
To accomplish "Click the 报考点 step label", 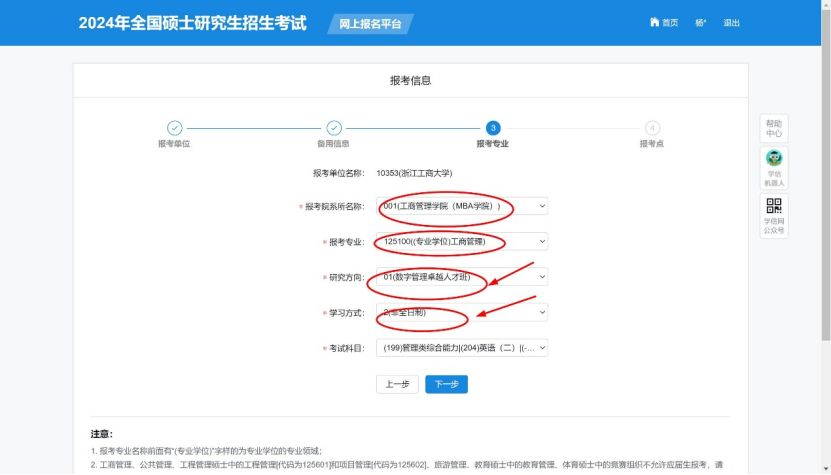I will pyautogui.click(x=652, y=144).
